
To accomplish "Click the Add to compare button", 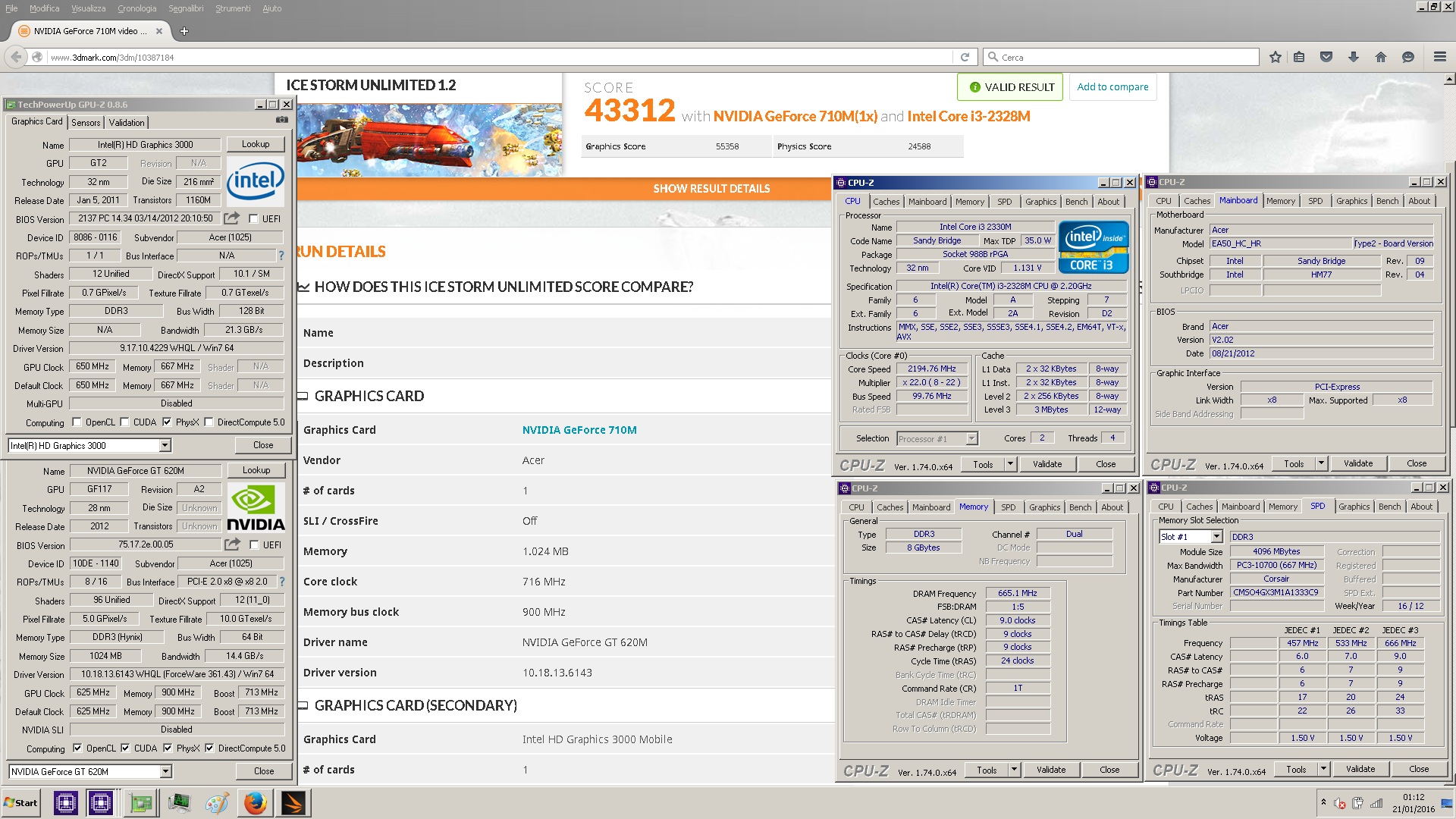I will click(1112, 87).
